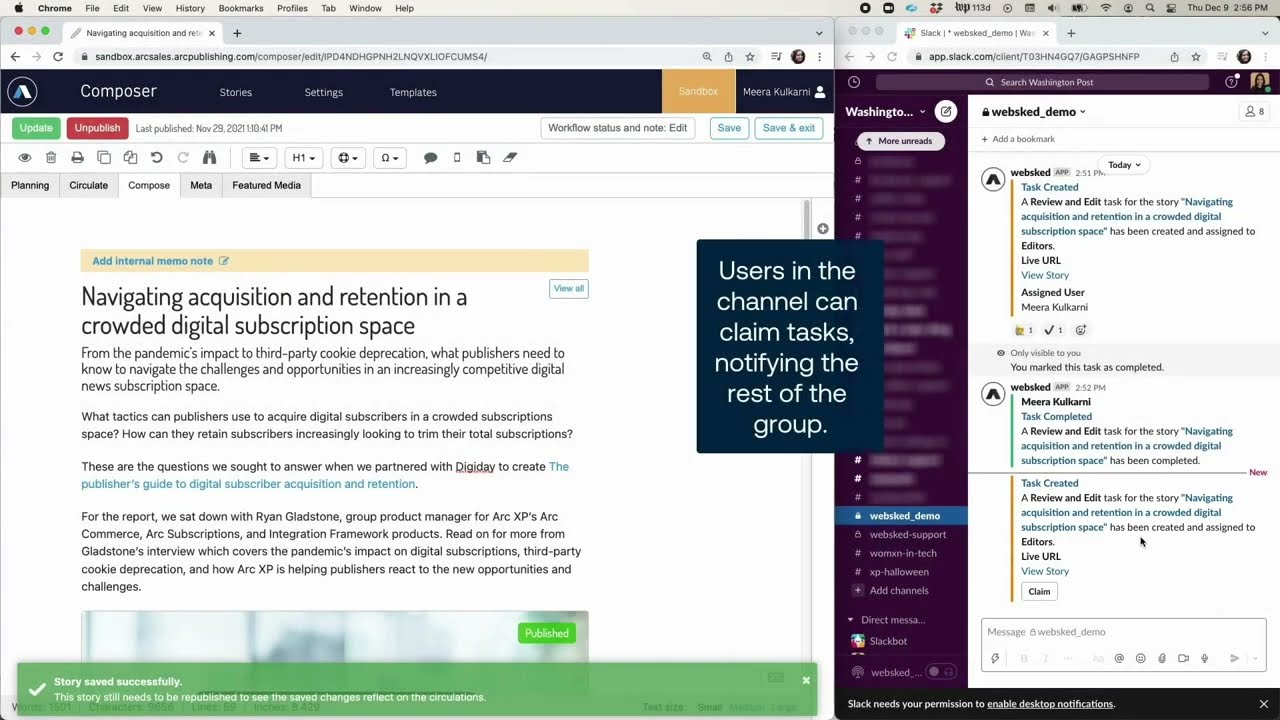Open the websked_demo channel details dropdown
This screenshot has height=720, width=1280.
pos(1034,112)
